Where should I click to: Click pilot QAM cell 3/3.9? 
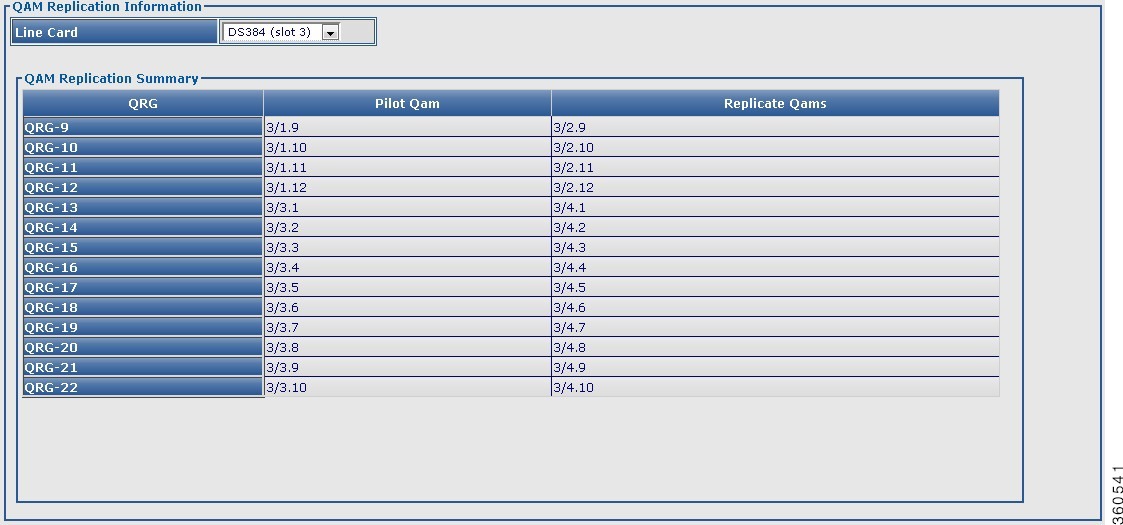point(408,368)
